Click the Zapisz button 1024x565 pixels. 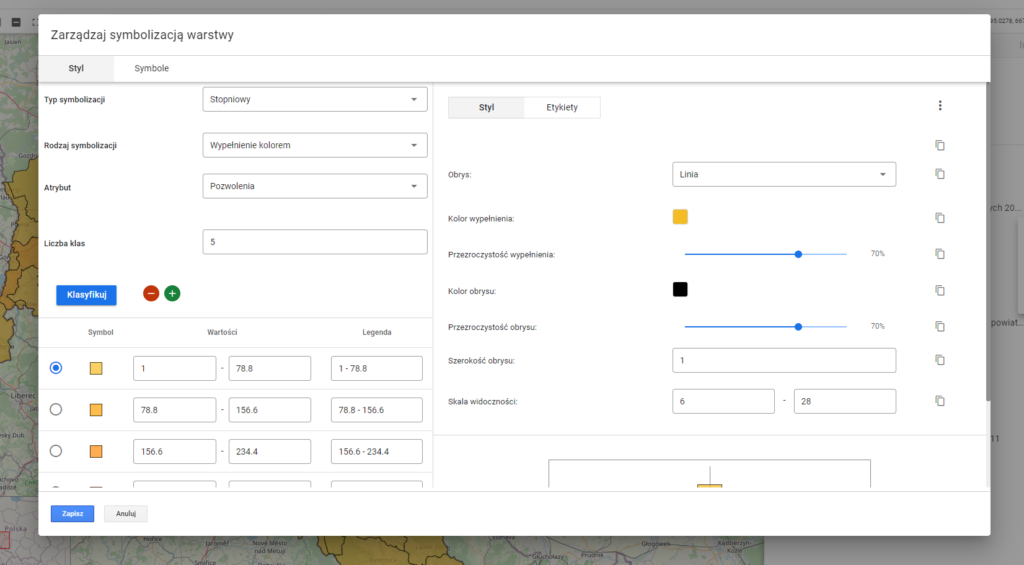point(72,514)
